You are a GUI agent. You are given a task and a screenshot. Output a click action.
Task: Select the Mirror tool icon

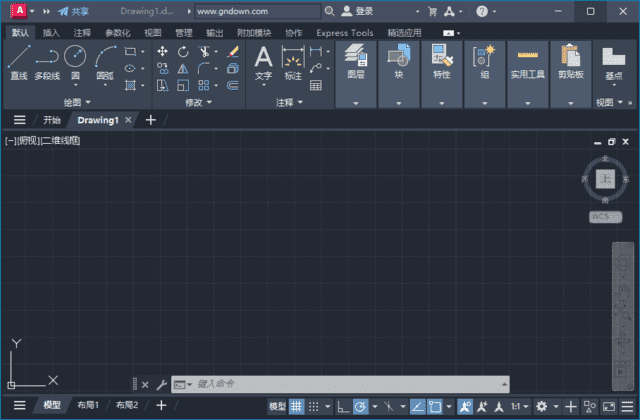coord(183,68)
